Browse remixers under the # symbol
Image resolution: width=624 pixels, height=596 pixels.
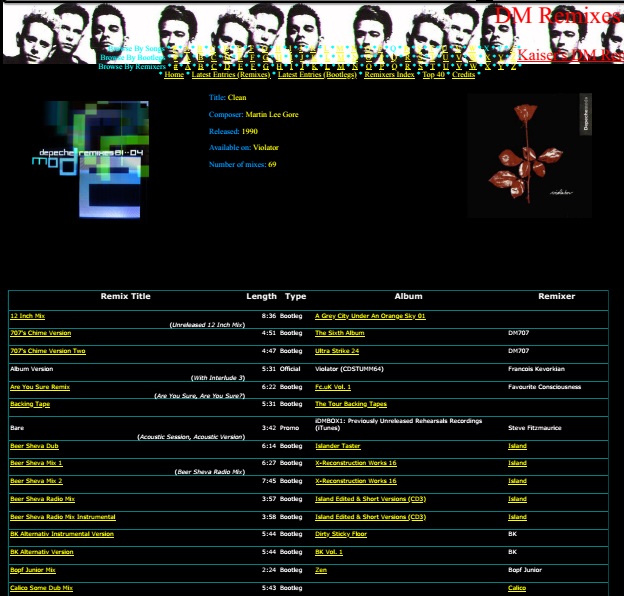pos(176,66)
